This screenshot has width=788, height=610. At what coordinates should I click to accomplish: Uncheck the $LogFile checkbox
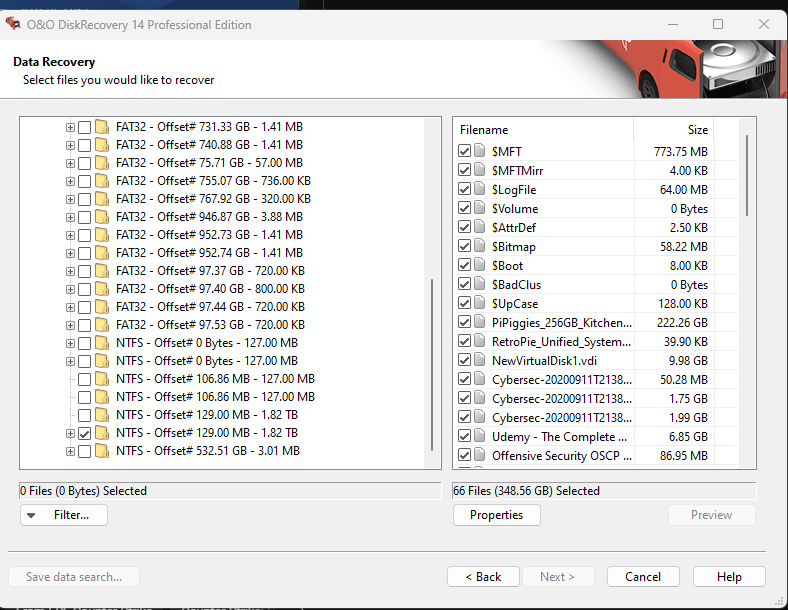(464, 189)
